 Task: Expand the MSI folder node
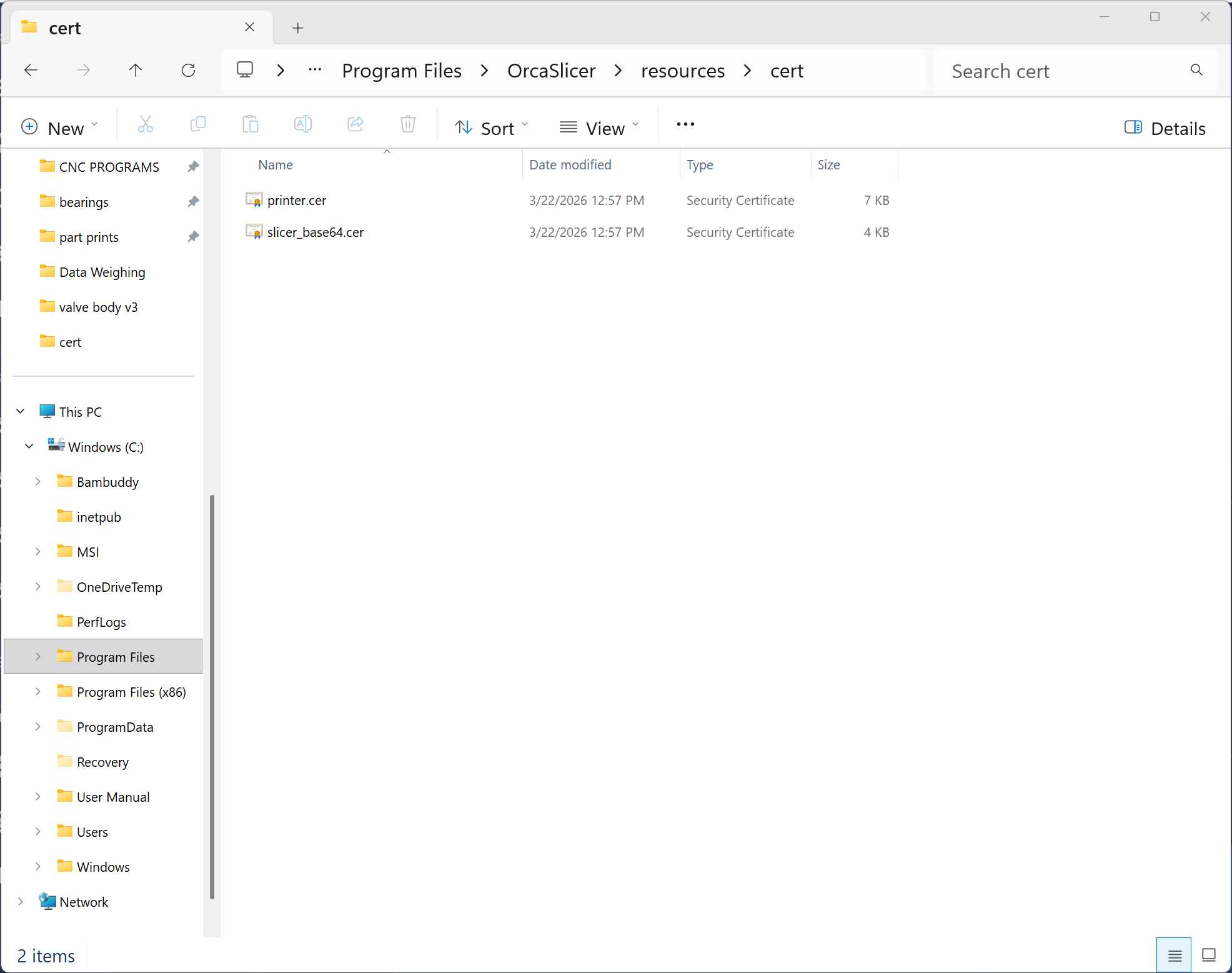pyautogui.click(x=38, y=551)
